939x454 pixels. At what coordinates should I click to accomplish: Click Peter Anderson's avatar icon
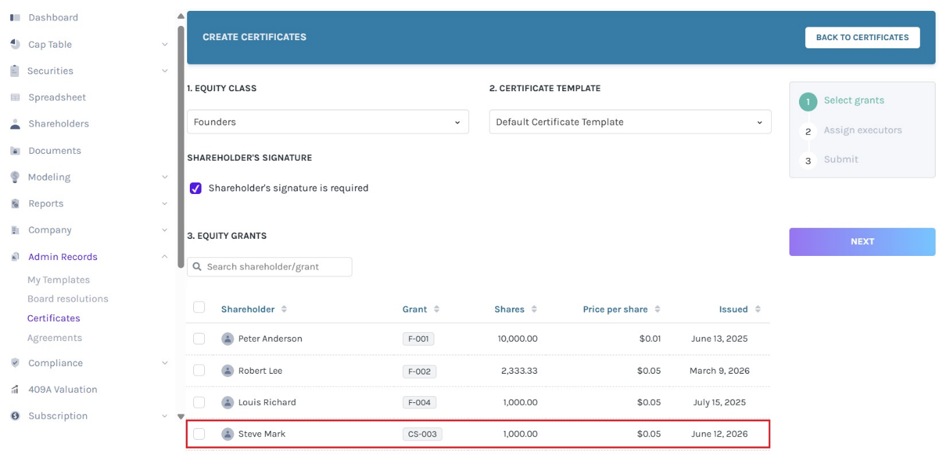pyautogui.click(x=228, y=338)
